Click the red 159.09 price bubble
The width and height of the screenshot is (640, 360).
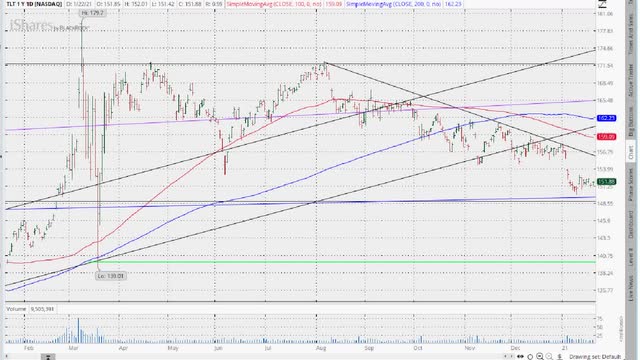point(606,137)
